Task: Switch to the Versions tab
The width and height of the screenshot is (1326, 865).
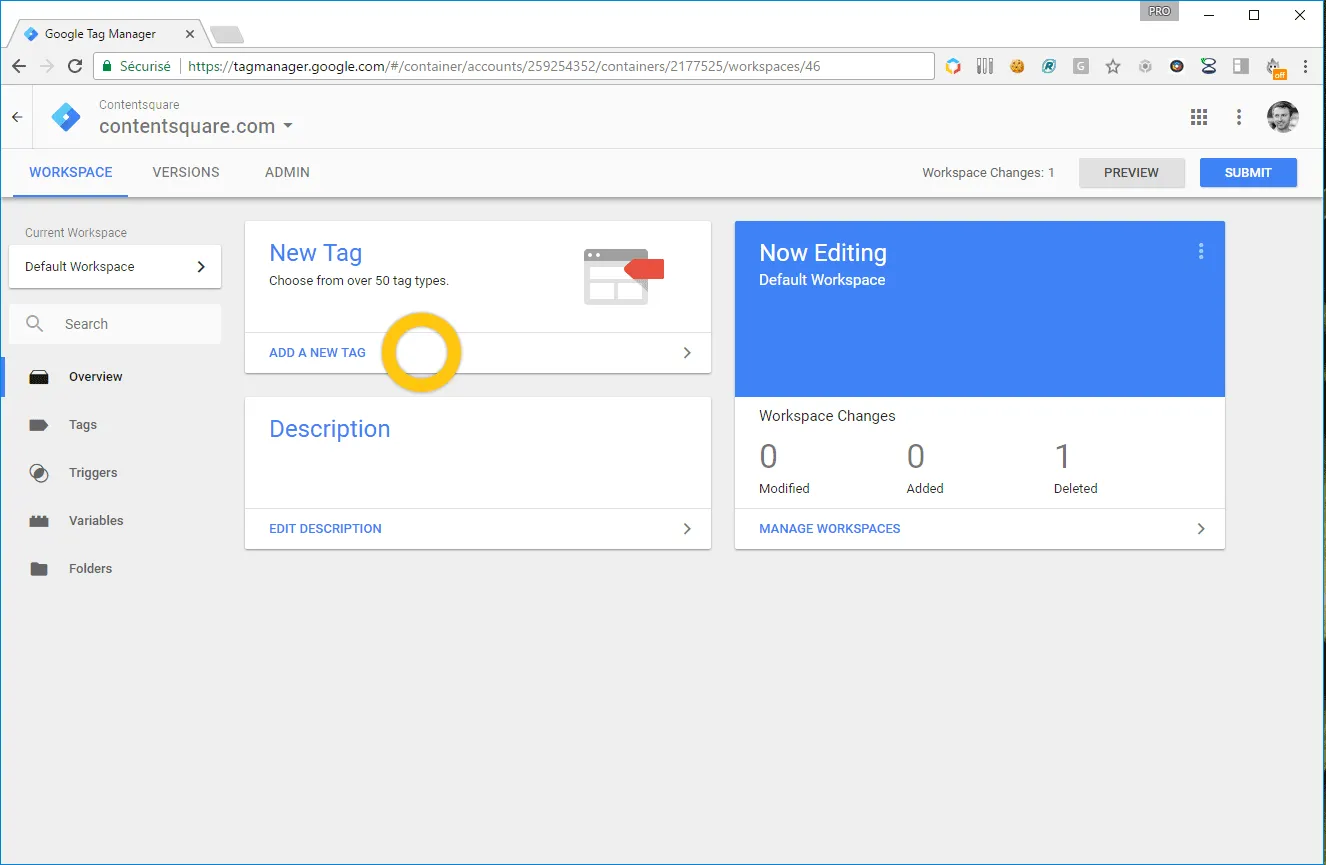Action: tap(186, 172)
